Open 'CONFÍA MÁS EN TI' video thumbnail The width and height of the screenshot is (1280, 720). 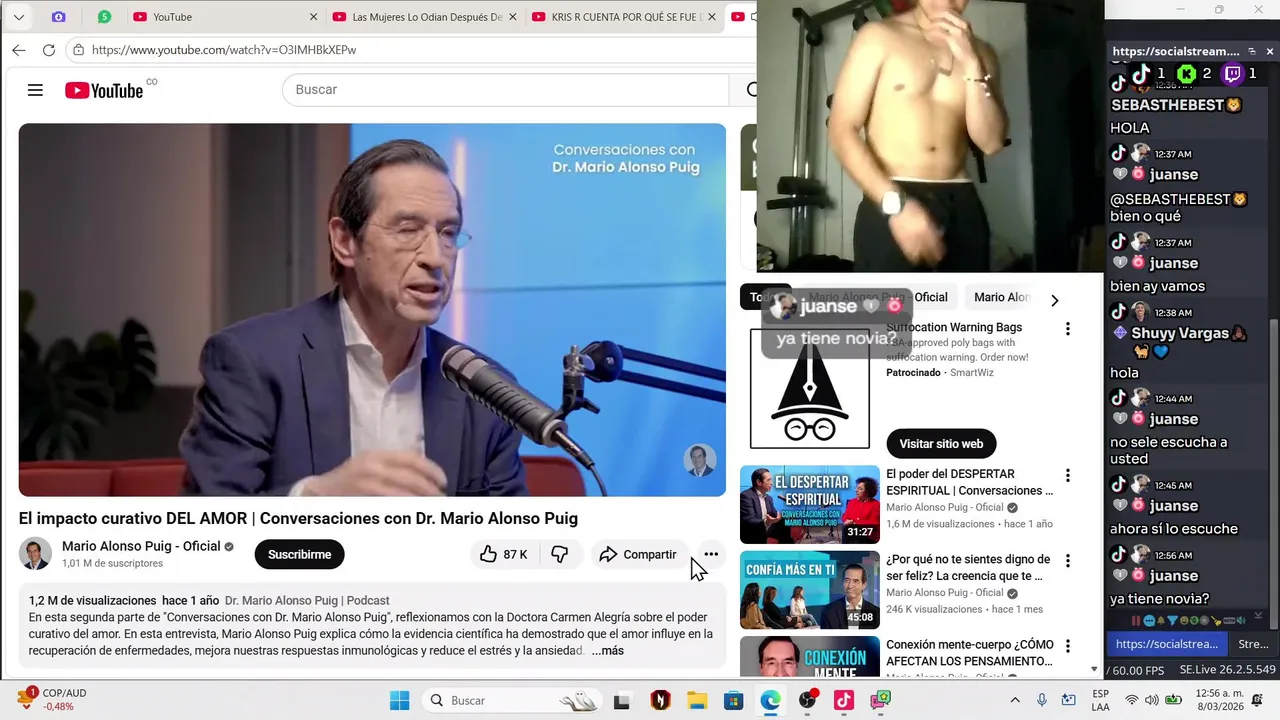pos(810,590)
